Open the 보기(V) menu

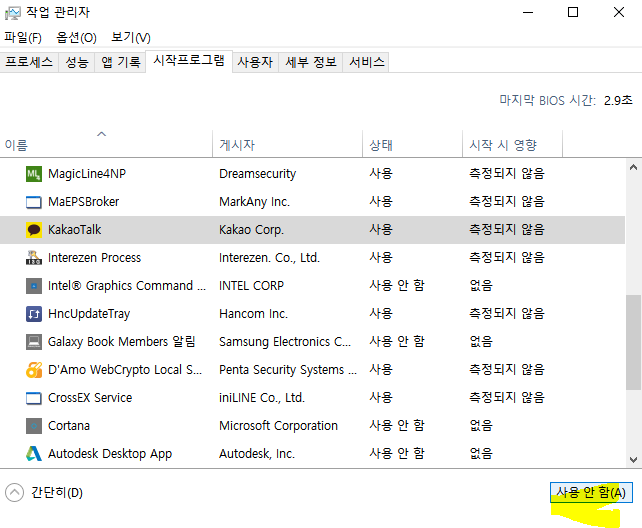pos(131,38)
